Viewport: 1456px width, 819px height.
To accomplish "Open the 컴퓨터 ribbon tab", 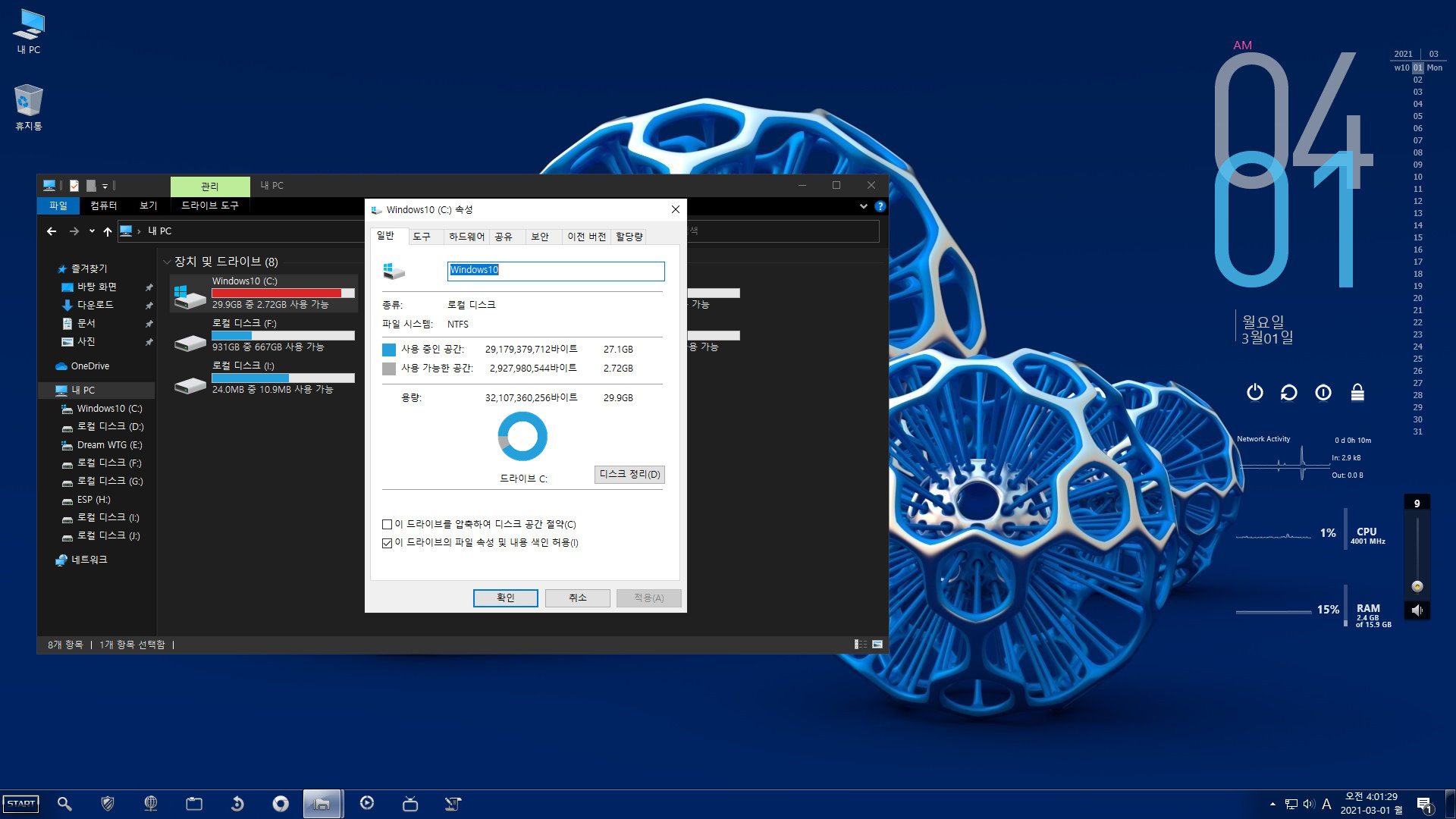I will click(x=104, y=206).
